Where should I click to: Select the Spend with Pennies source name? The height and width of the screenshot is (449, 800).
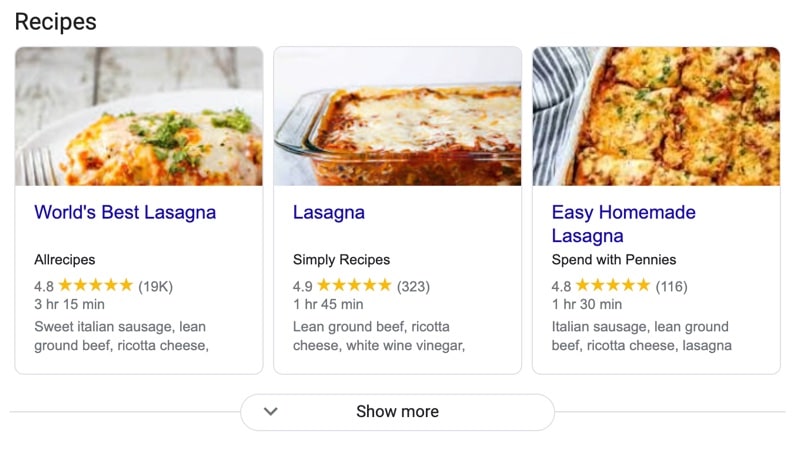pyautogui.click(x=614, y=260)
